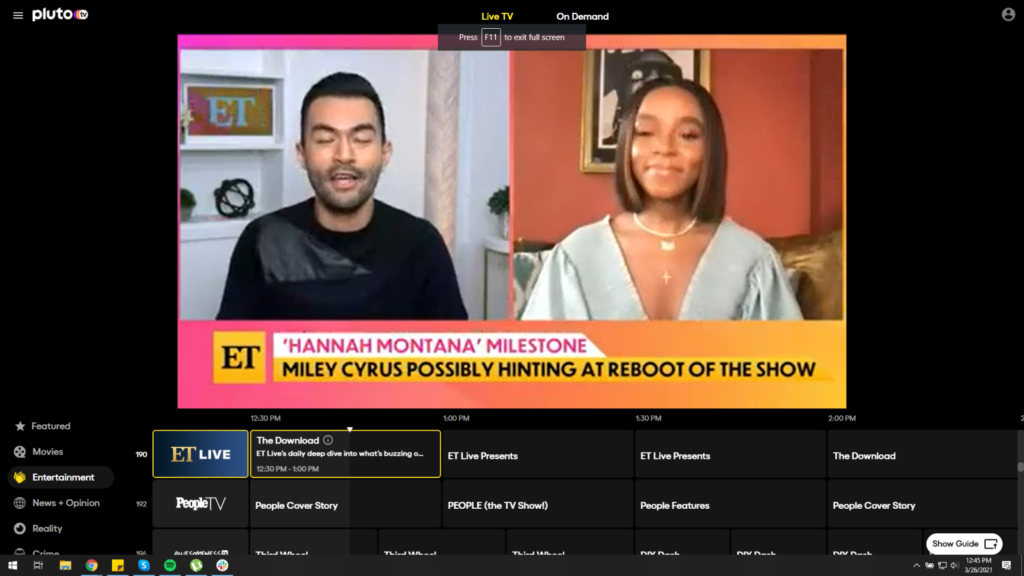Switch to the Live TV tab
Screen dimensions: 1024x576
497,16
